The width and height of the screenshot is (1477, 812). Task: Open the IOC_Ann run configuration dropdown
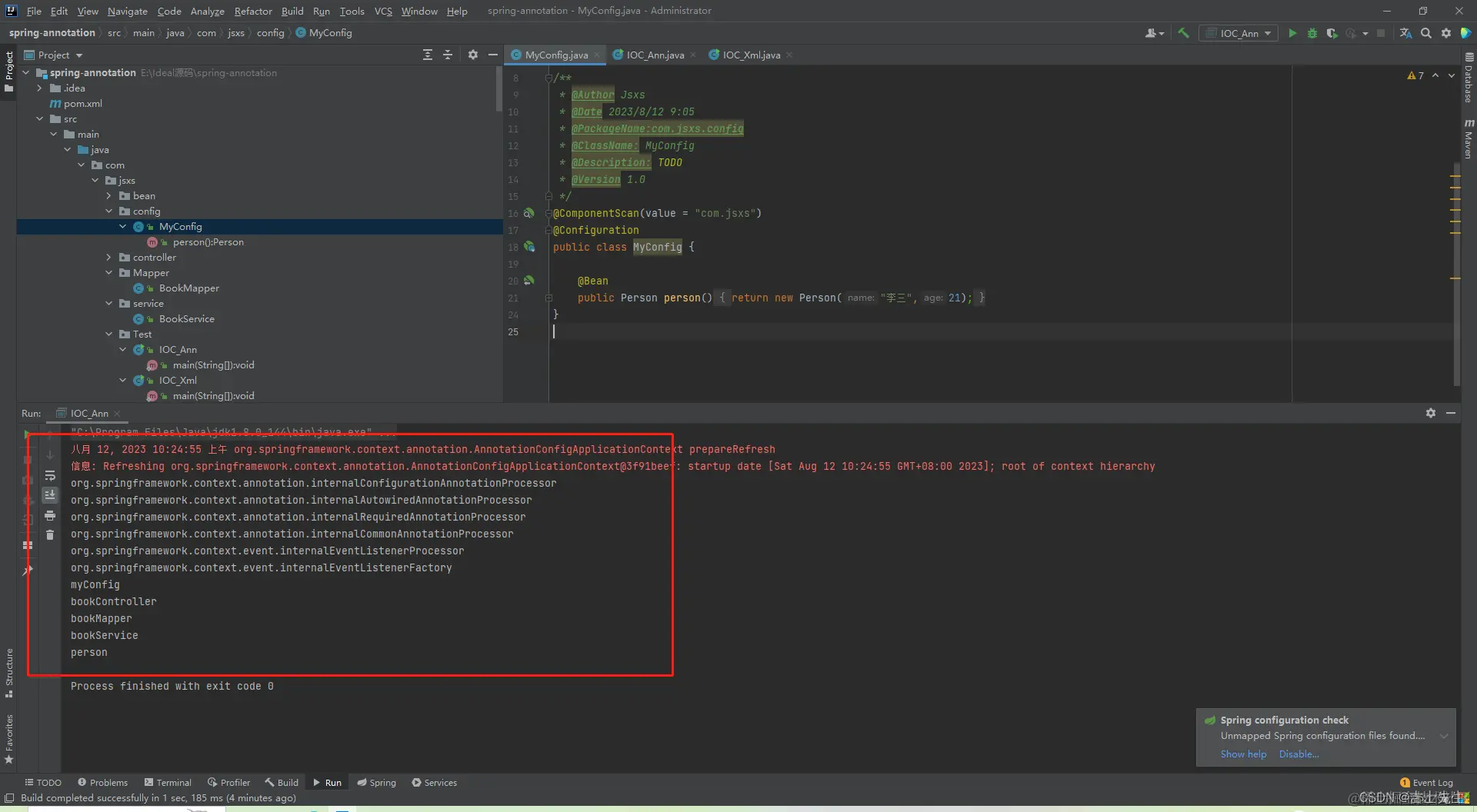click(x=1239, y=33)
